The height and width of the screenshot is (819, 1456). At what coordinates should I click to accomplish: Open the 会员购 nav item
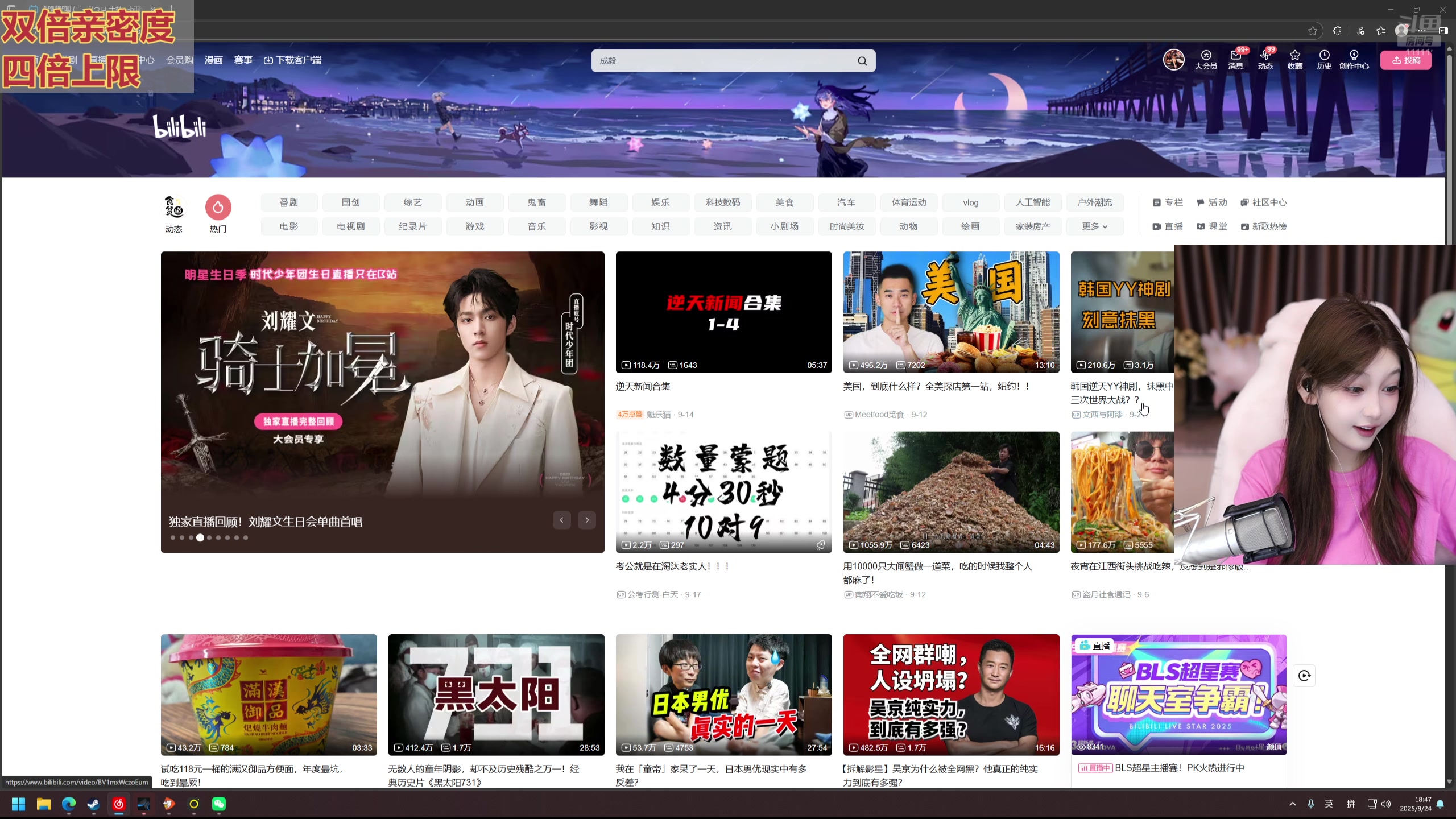pyautogui.click(x=179, y=60)
